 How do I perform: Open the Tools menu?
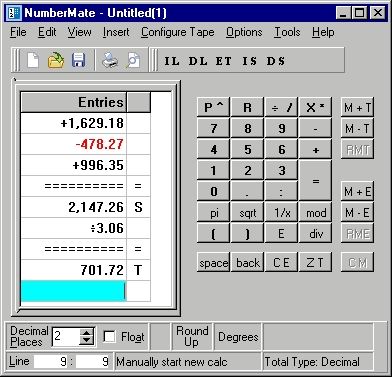287,32
